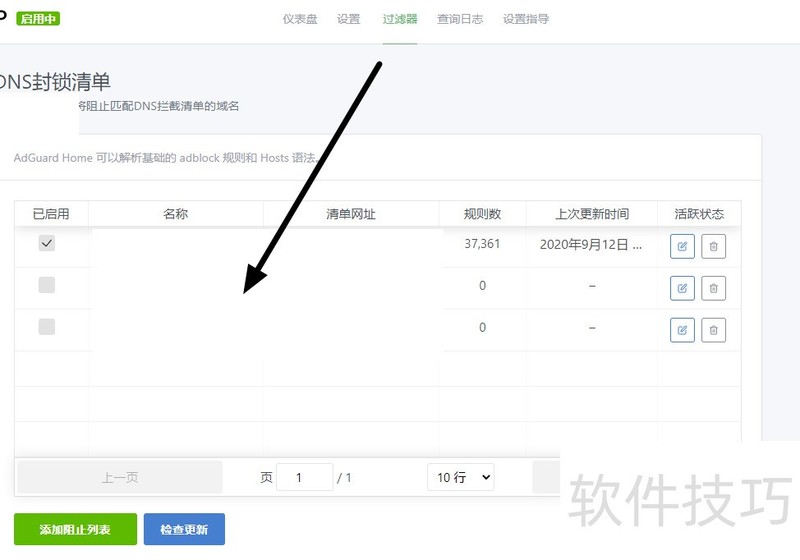Edit the blocklist with 37,361 rules
The image size is (800, 560).
[x=682, y=246]
